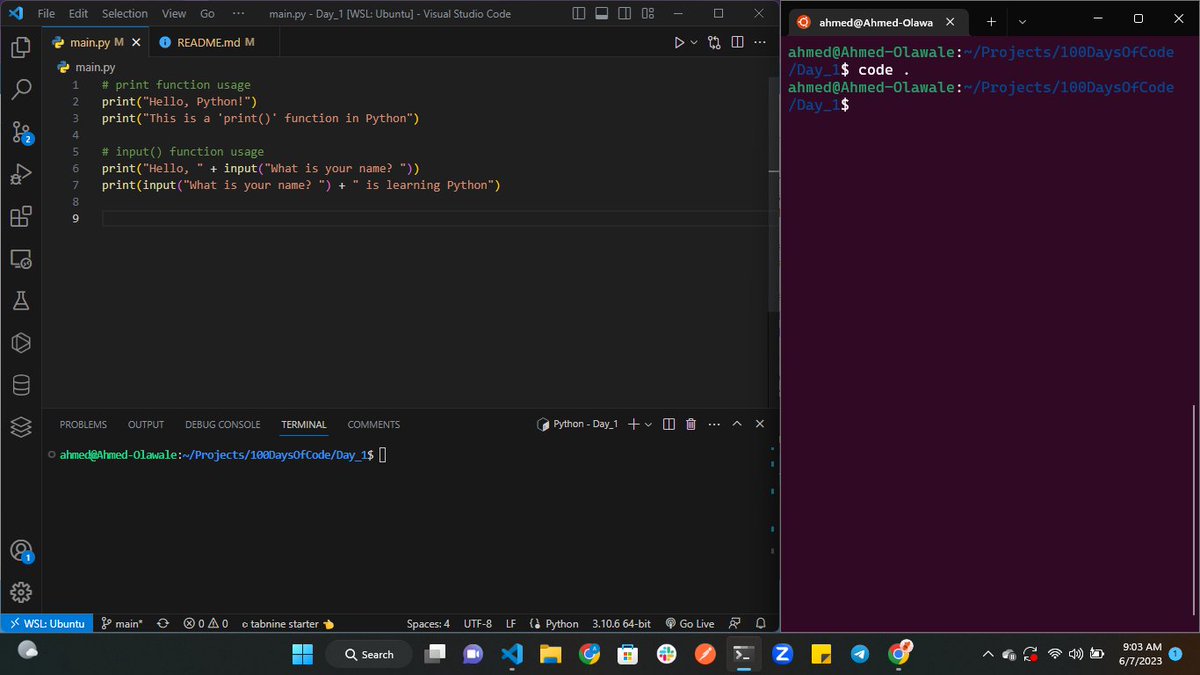Image resolution: width=1200 pixels, height=675 pixels.
Task: Toggle the bottom panel visibility in title bar
Action: (602, 14)
